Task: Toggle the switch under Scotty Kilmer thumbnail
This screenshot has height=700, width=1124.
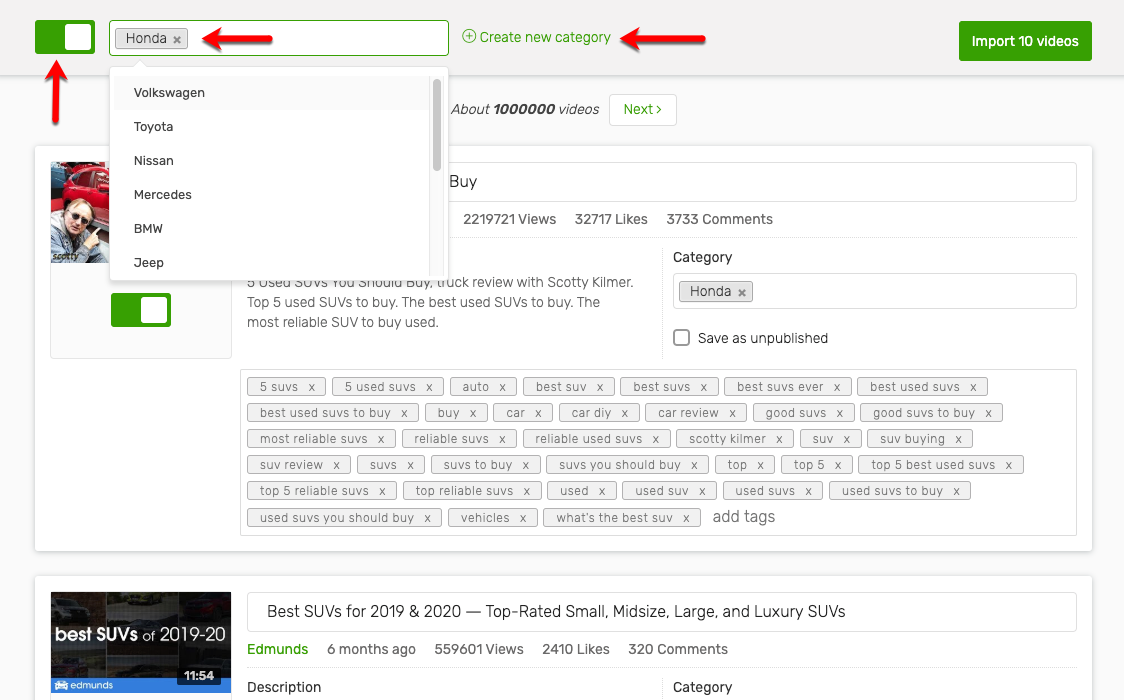Action: [x=141, y=310]
